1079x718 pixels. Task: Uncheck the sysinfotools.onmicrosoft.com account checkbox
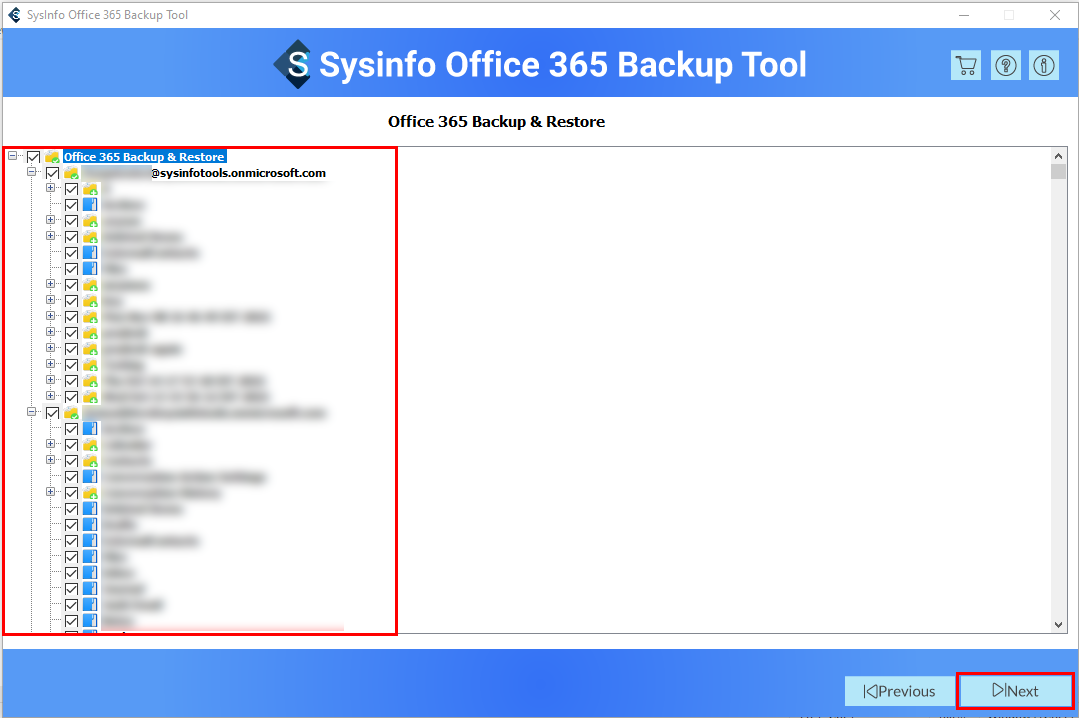point(53,173)
